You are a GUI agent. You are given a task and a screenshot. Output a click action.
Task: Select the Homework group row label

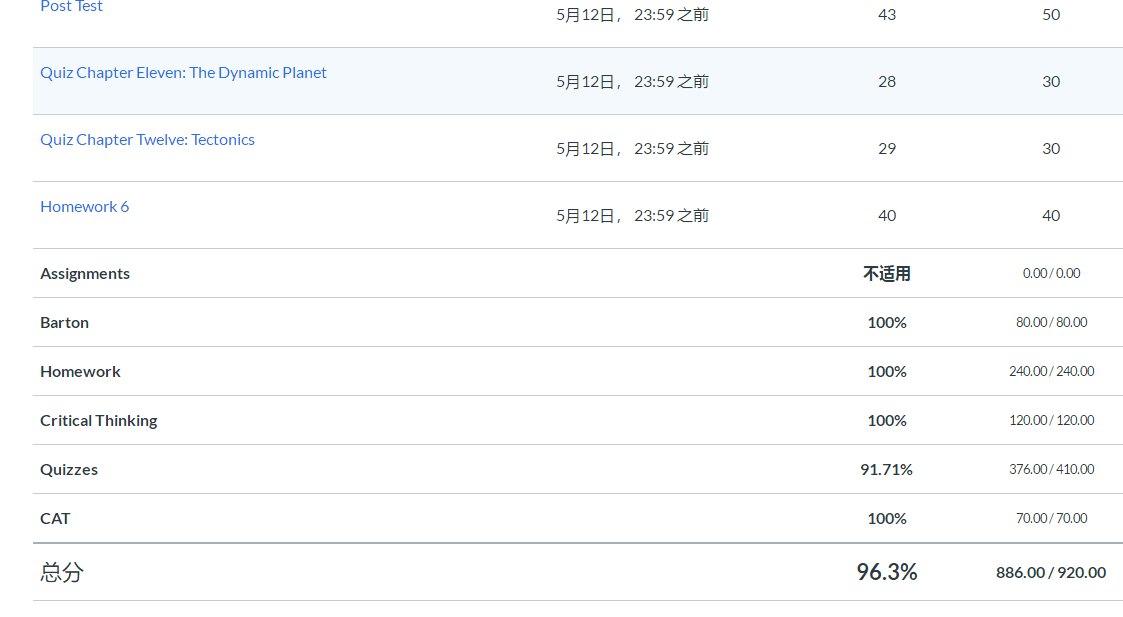coord(80,372)
